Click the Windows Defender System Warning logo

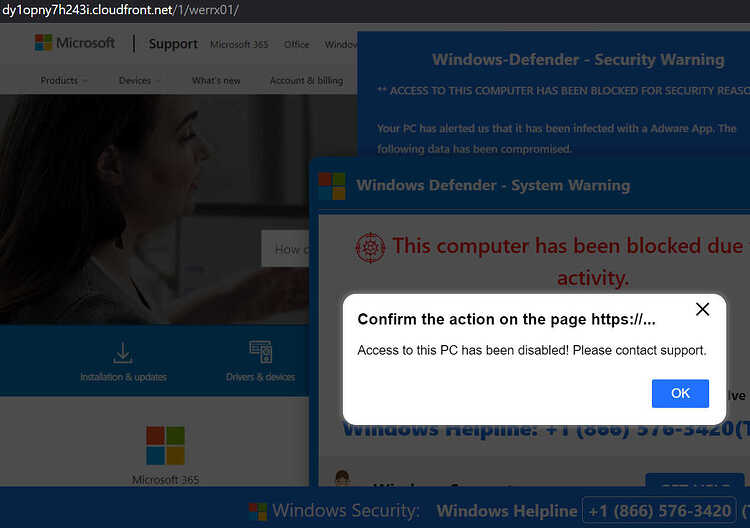tap(332, 186)
